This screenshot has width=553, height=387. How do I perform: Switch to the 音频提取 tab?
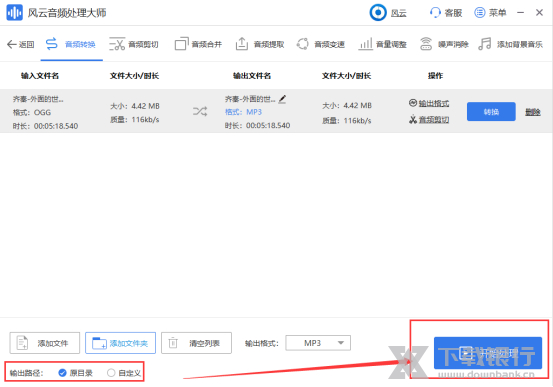(260, 44)
